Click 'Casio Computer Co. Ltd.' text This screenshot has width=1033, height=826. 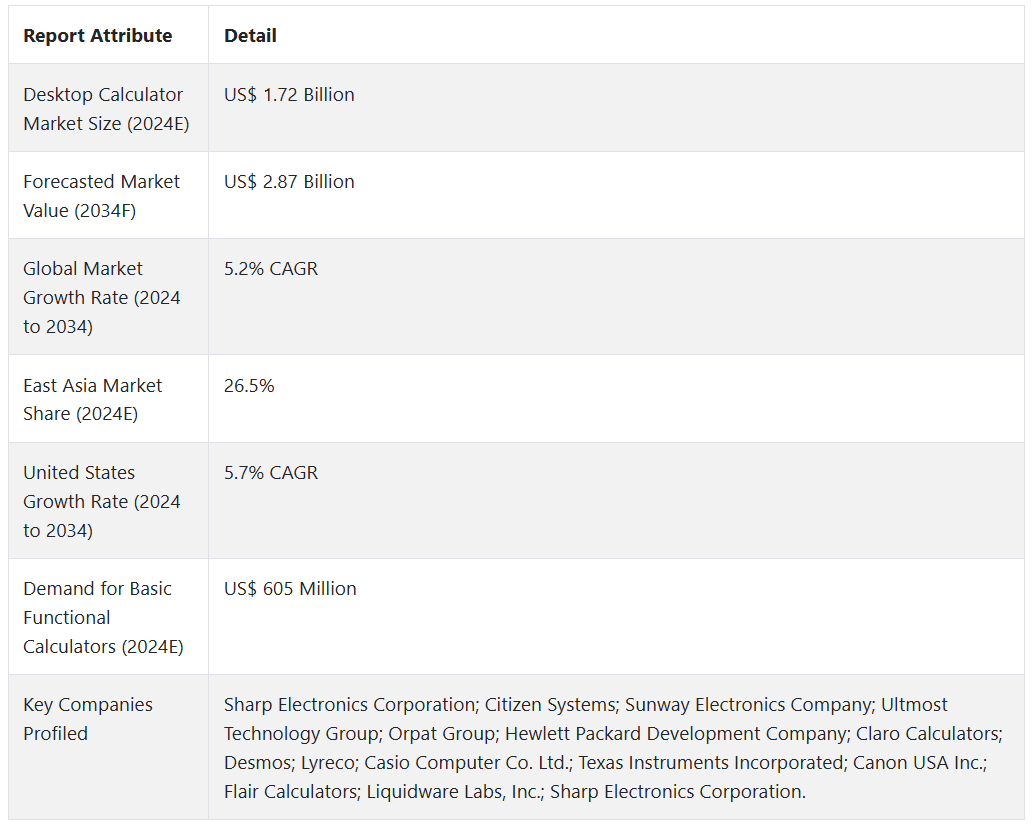(466, 763)
